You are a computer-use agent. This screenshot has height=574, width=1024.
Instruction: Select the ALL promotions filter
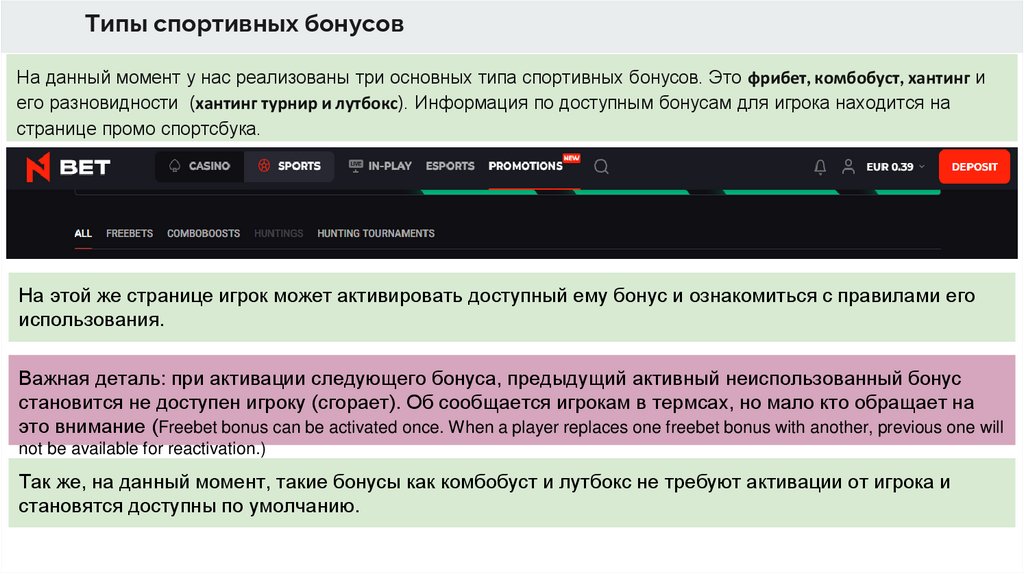pyautogui.click(x=83, y=234)
